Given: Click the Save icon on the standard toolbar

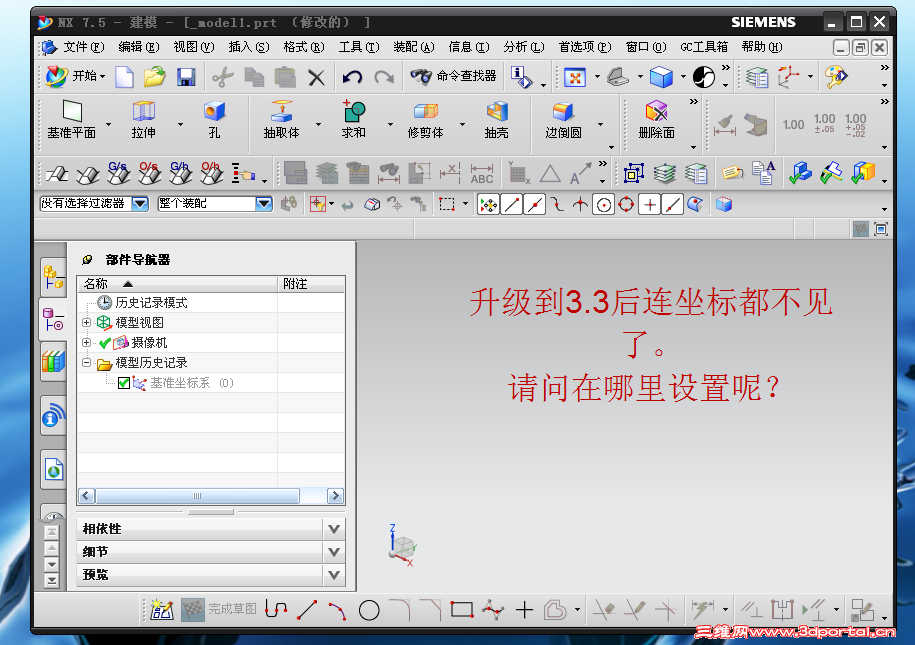Looking at the screenshot, I should (x=186, y=76).
